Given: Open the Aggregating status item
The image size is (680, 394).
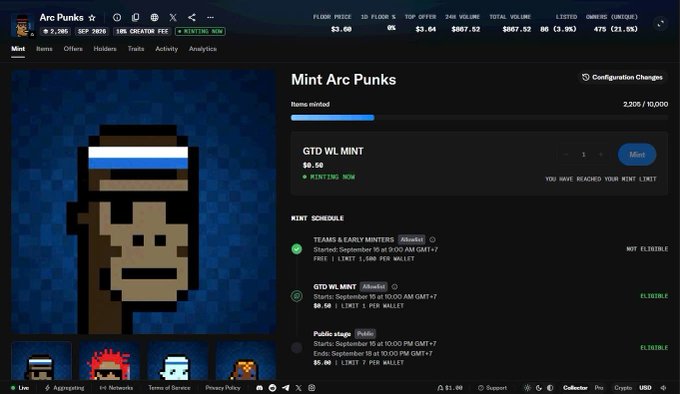Looking at the screenshot, I should pos(65,388).
